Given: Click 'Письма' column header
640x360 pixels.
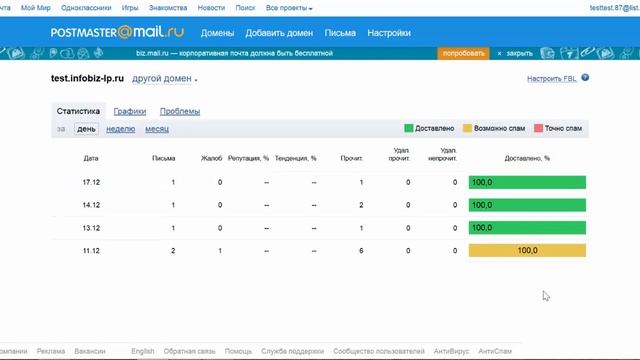Looking at the screenshot, I should pyautogui.click(x=164, y=158).
